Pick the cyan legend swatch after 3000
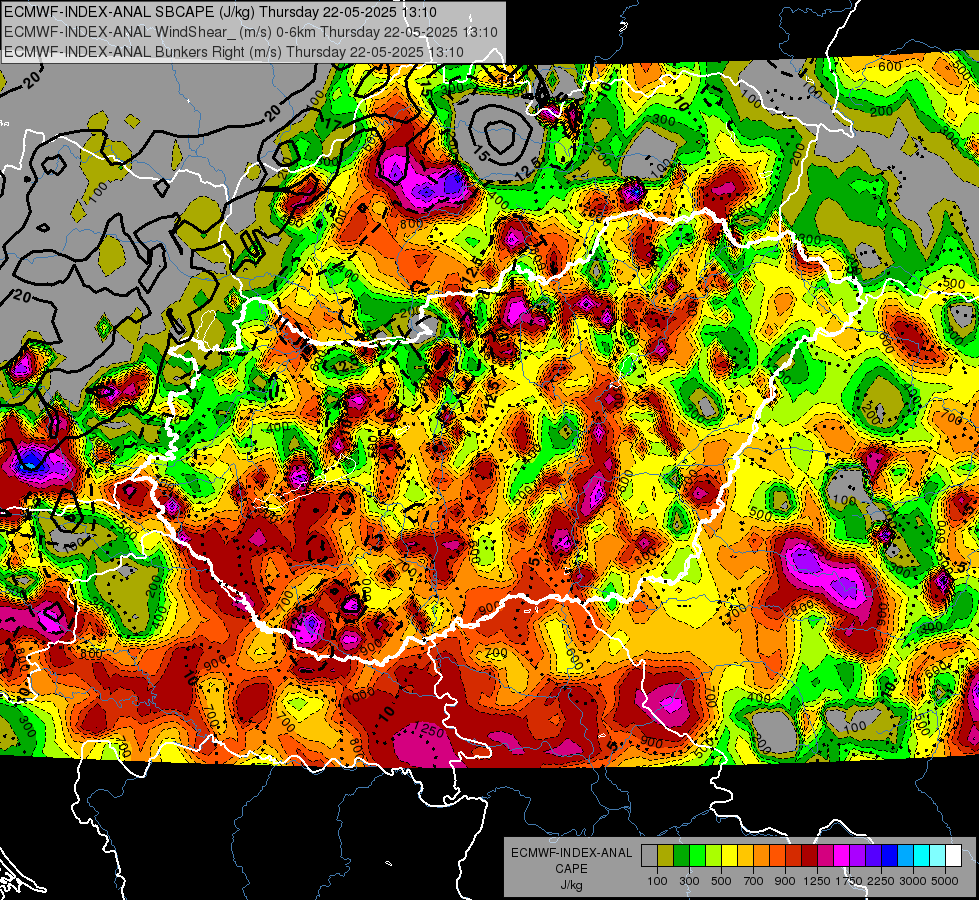This screenshot has width=979, height=900. (922, 855)
